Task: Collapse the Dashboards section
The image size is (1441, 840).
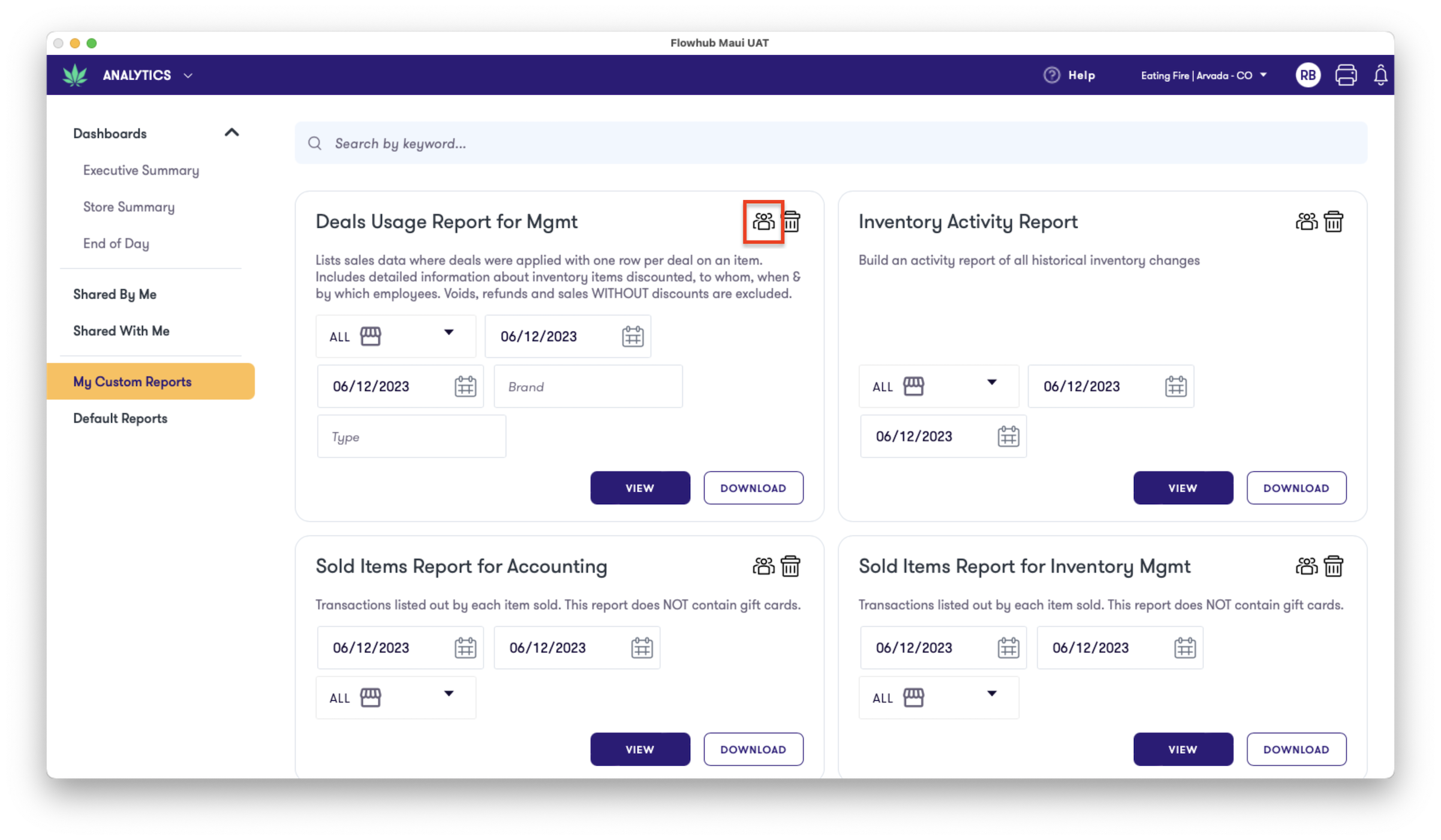Action: [x=231, y=133]
